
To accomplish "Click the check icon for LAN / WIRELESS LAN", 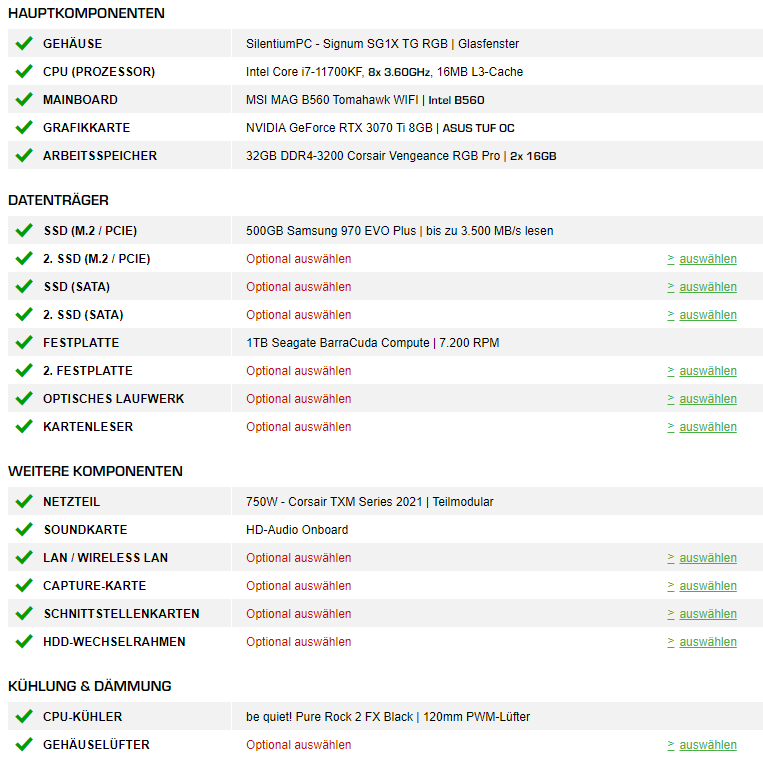I will click(24, 557).
